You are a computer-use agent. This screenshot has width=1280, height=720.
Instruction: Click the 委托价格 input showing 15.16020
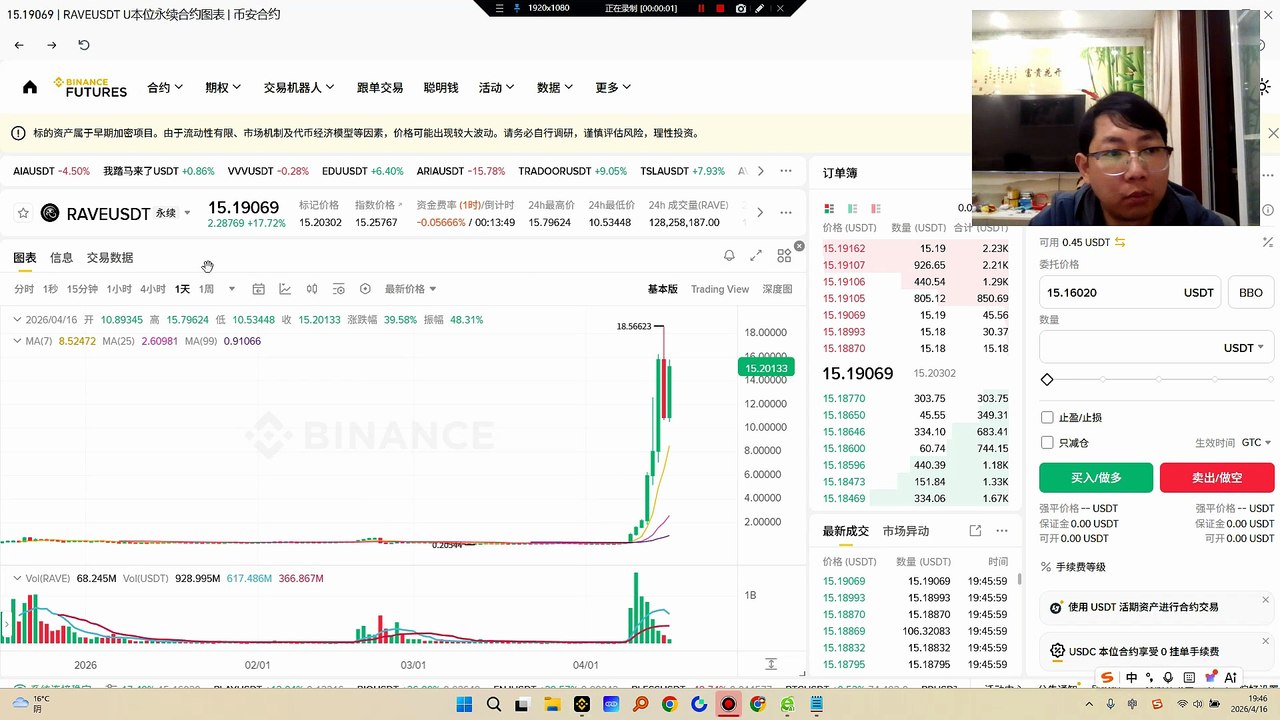point(1130,293)
